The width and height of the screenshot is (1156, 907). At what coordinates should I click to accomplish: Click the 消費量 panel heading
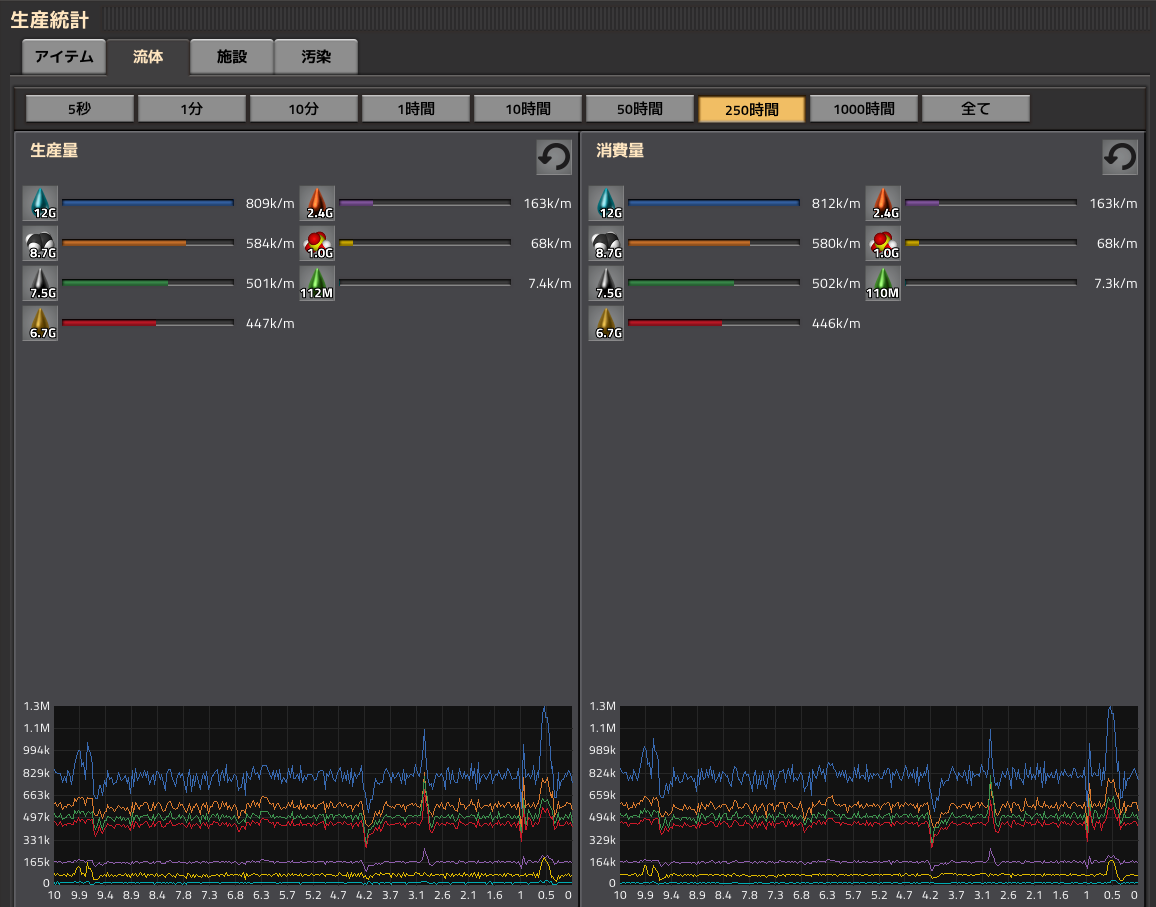coord(620,150)
